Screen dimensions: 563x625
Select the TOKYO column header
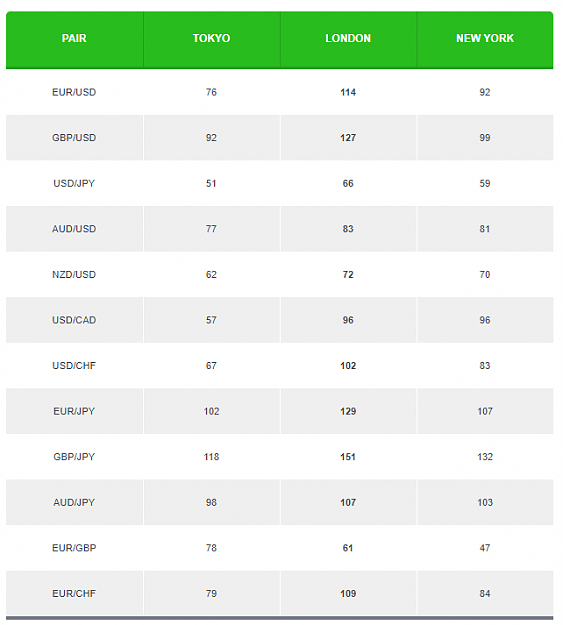coord(211,38)
